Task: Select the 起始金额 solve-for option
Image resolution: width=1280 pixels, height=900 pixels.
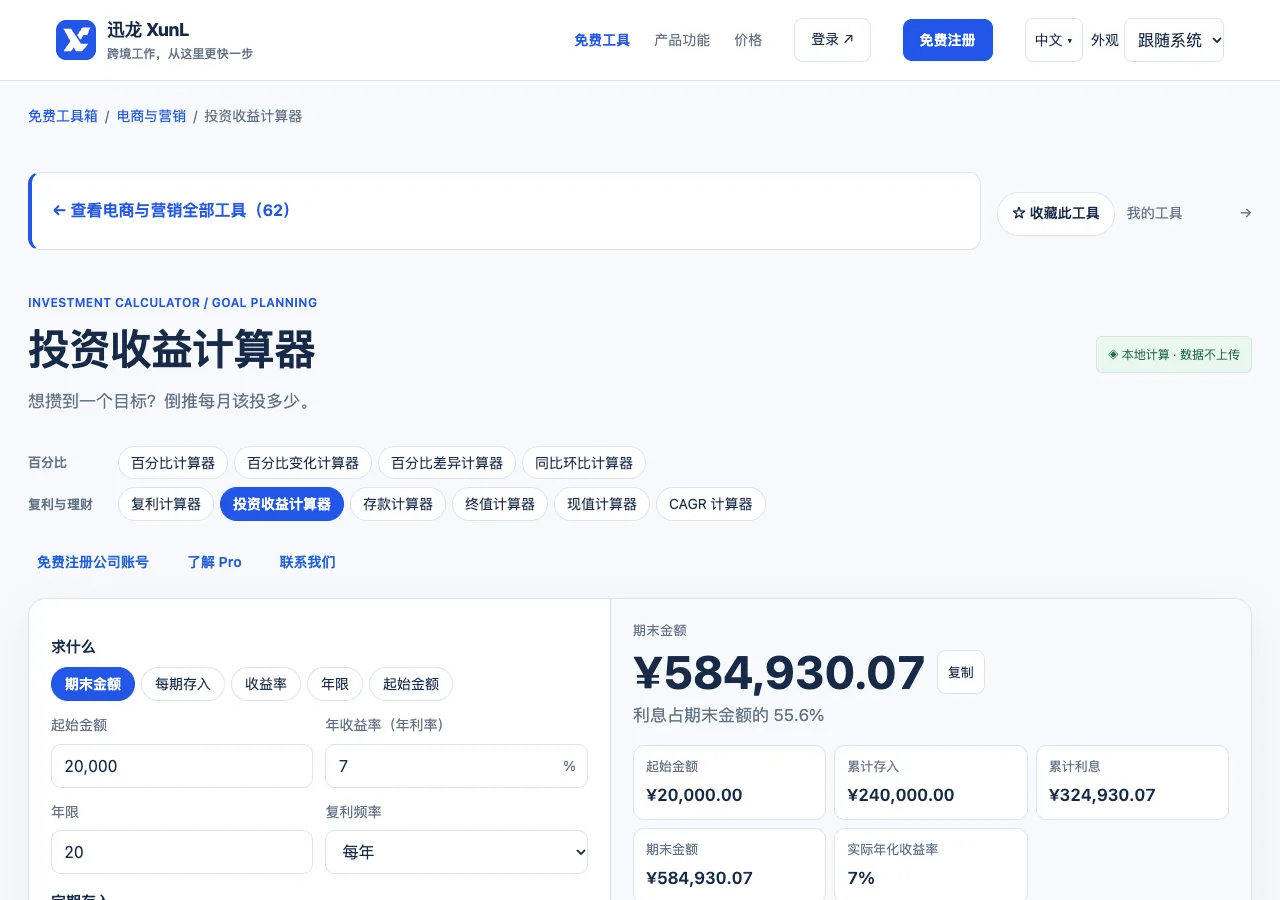Action: pyautogui.click(x=411, y=684)
